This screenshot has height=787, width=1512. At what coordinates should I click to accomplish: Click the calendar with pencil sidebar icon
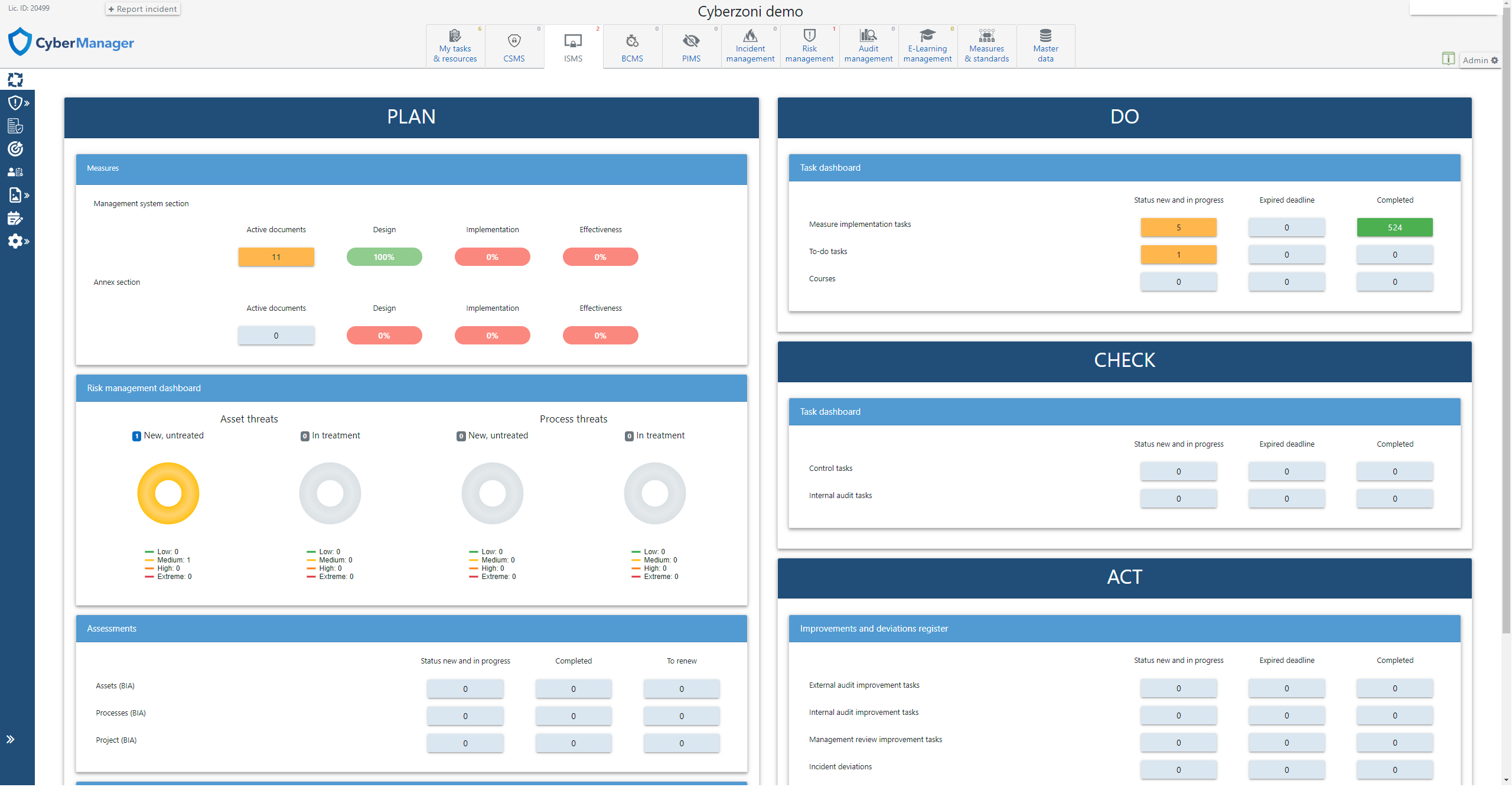[x=15, y=219]
